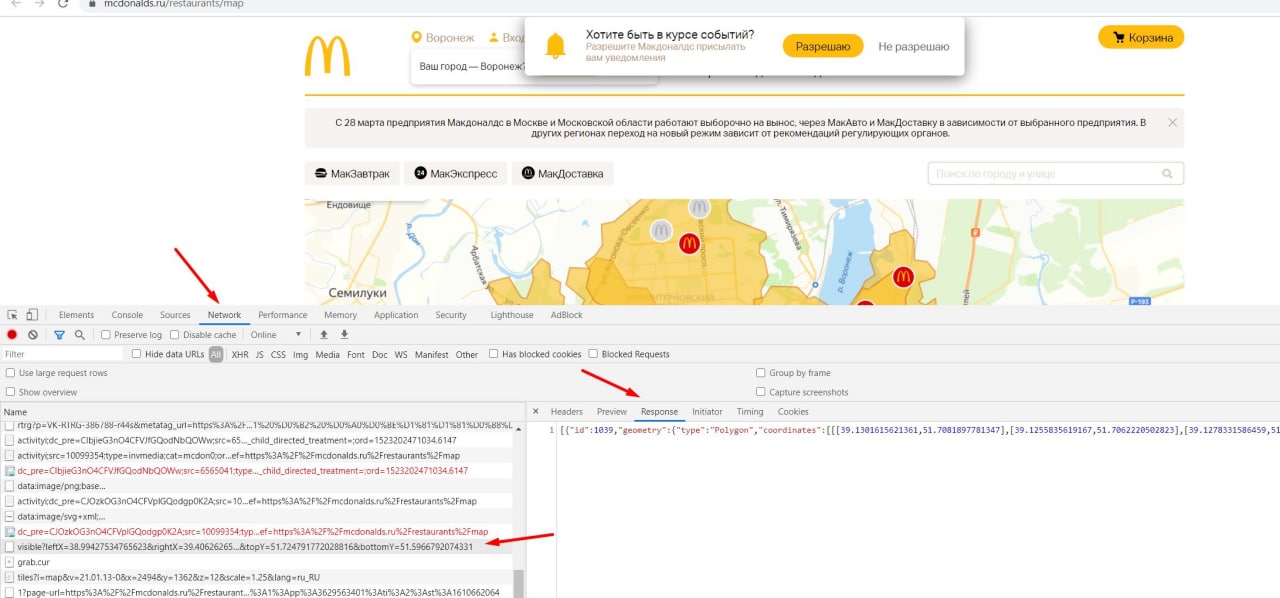The height and width of the screenshot is (598, 1280).
Task: Click the McDonald's golden arches logo
Action: [328, 57]
